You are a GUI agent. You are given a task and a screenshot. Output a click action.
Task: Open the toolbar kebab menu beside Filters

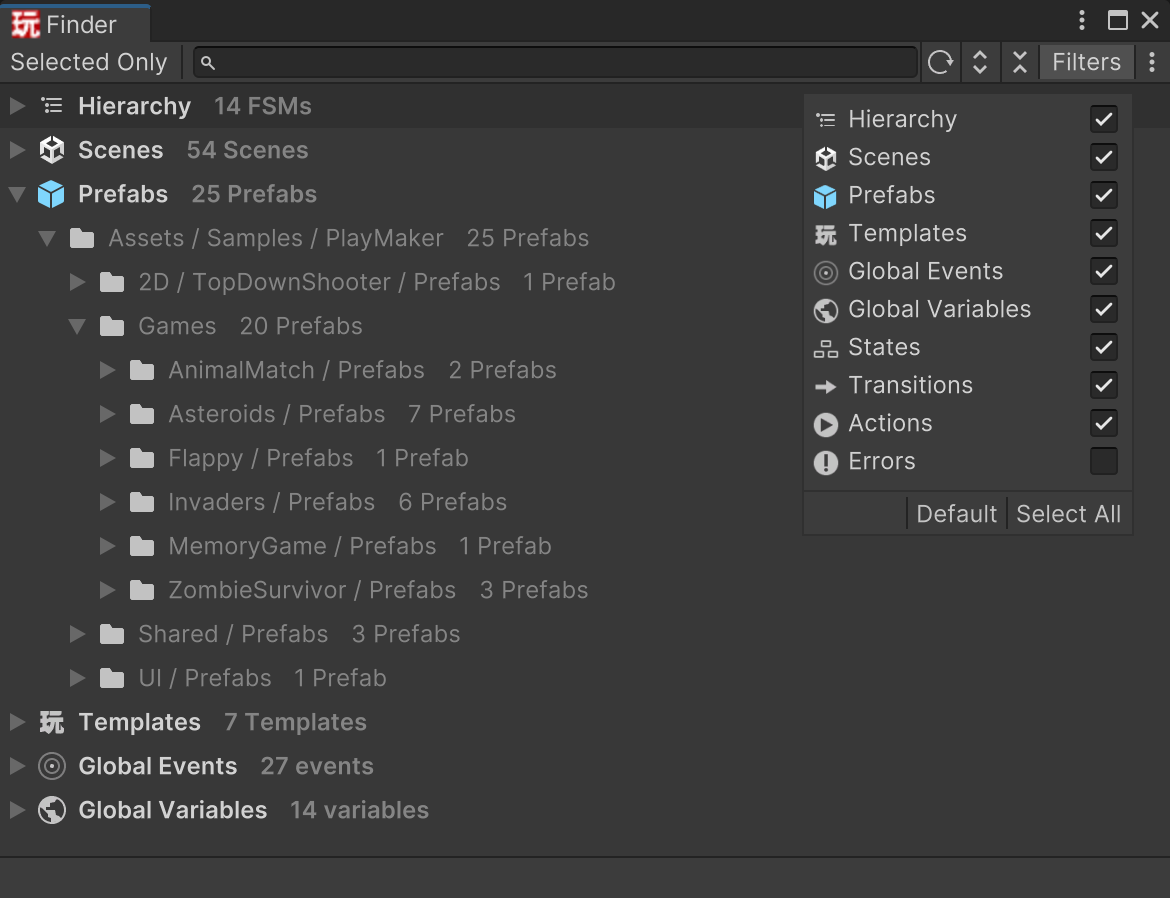point(1152,62)
